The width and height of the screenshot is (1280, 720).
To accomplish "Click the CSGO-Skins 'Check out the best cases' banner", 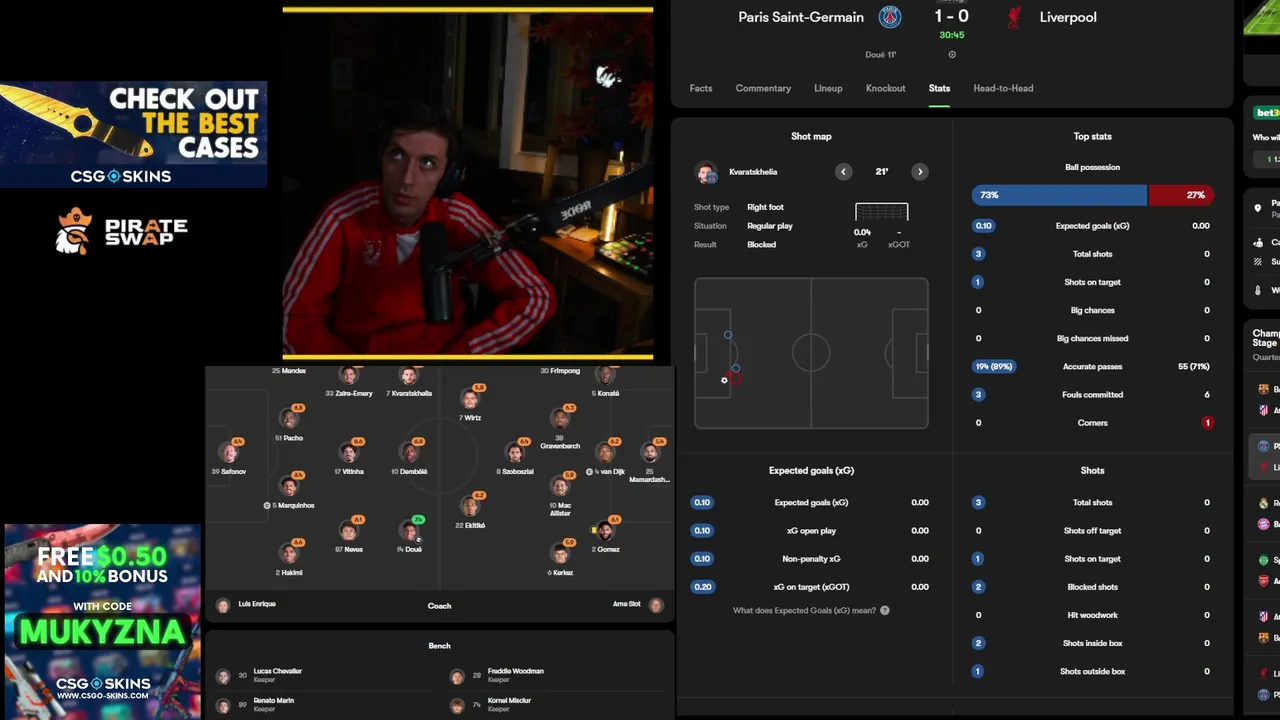I will pyautogui.click(x=134, y=134).
